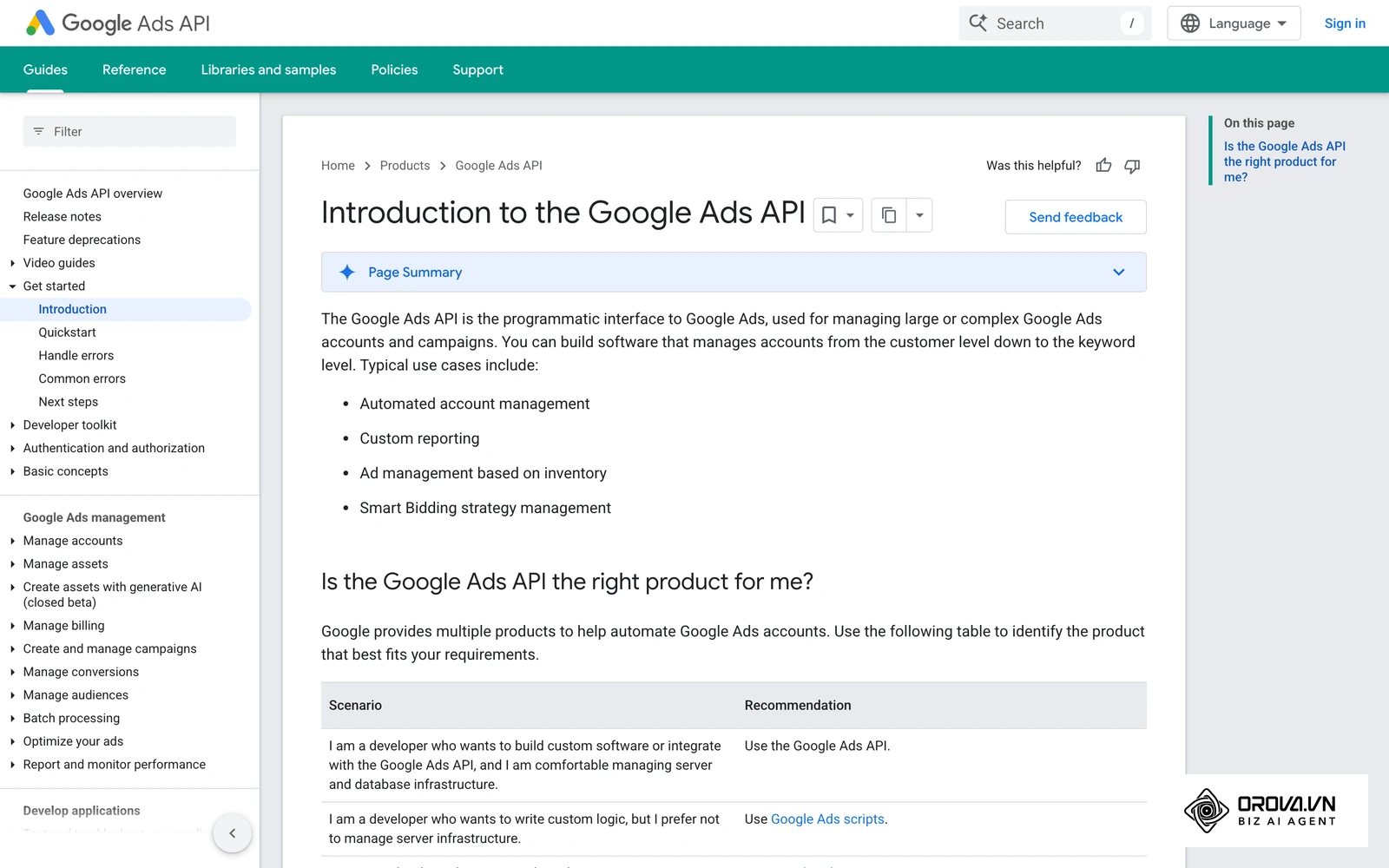The height and width of the screenshot is (868, 1389).
Task: Open the Handle errors page
Action: [76, 356]
